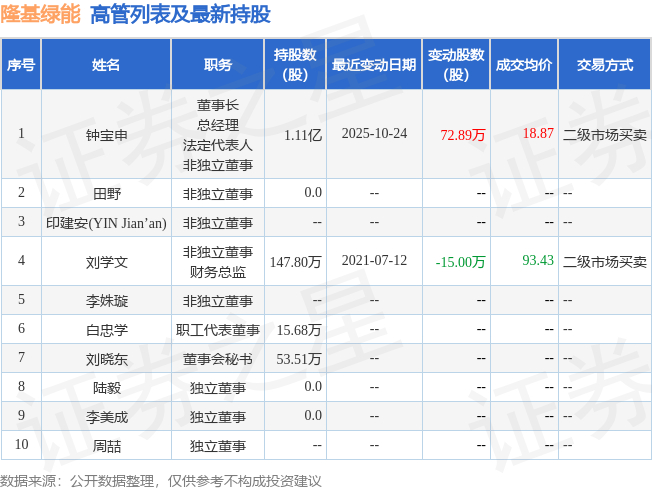Viewport: 652px width, 490px height.
Task: Click the name 李姝璇
Action: tap(106, 301)
